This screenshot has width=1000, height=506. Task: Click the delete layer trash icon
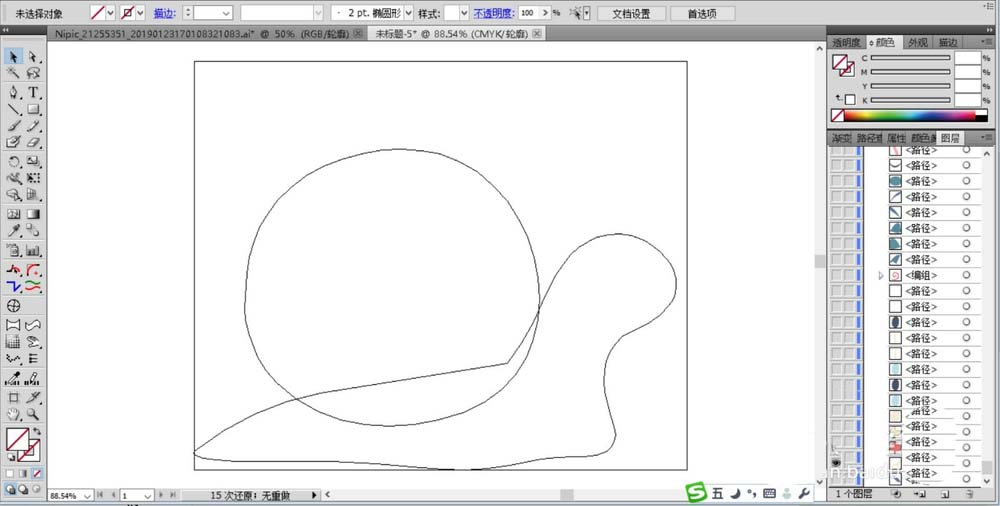coord(969,494)
